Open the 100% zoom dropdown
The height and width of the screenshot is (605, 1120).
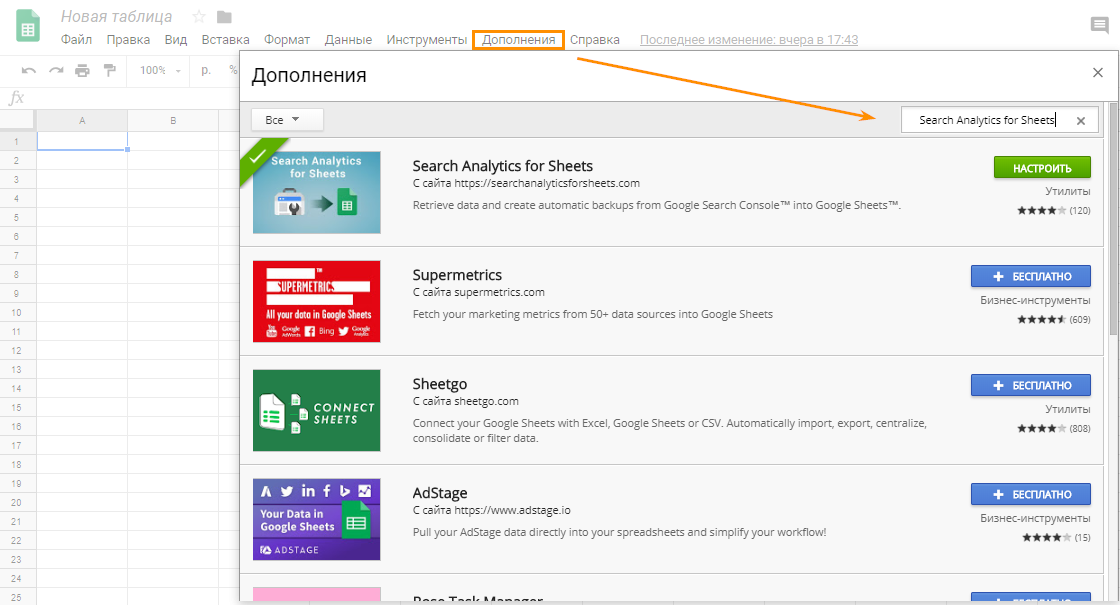(x=161, y=70)
